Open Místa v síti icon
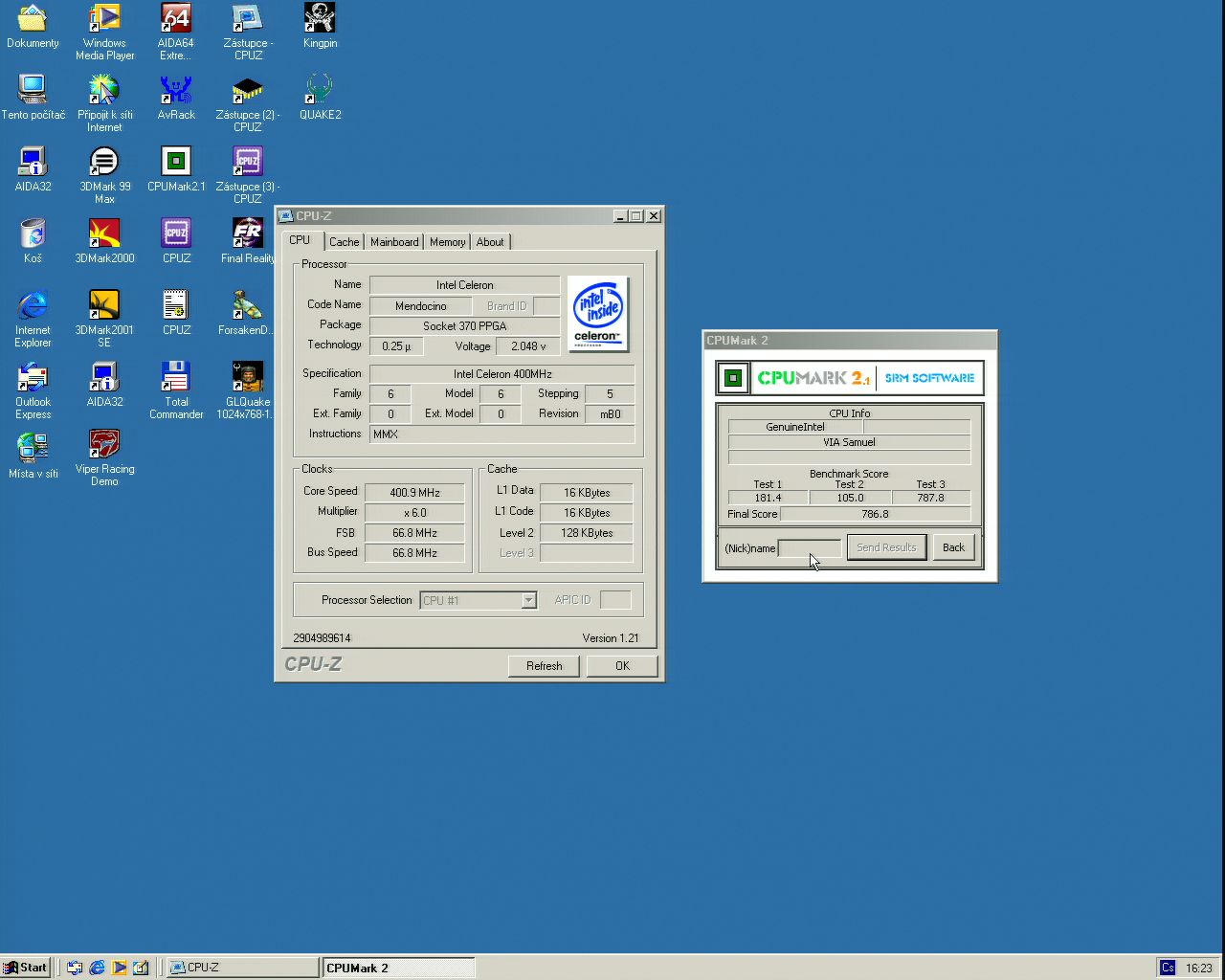The width and height of the screenshot is (1225, 980). tap(33, 458)
